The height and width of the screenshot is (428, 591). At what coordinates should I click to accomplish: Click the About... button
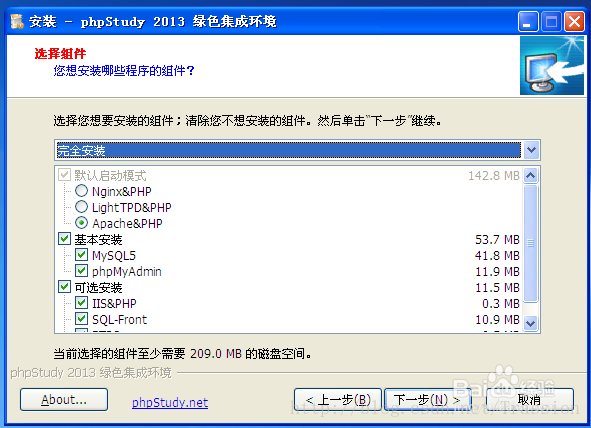click(64, 400)
